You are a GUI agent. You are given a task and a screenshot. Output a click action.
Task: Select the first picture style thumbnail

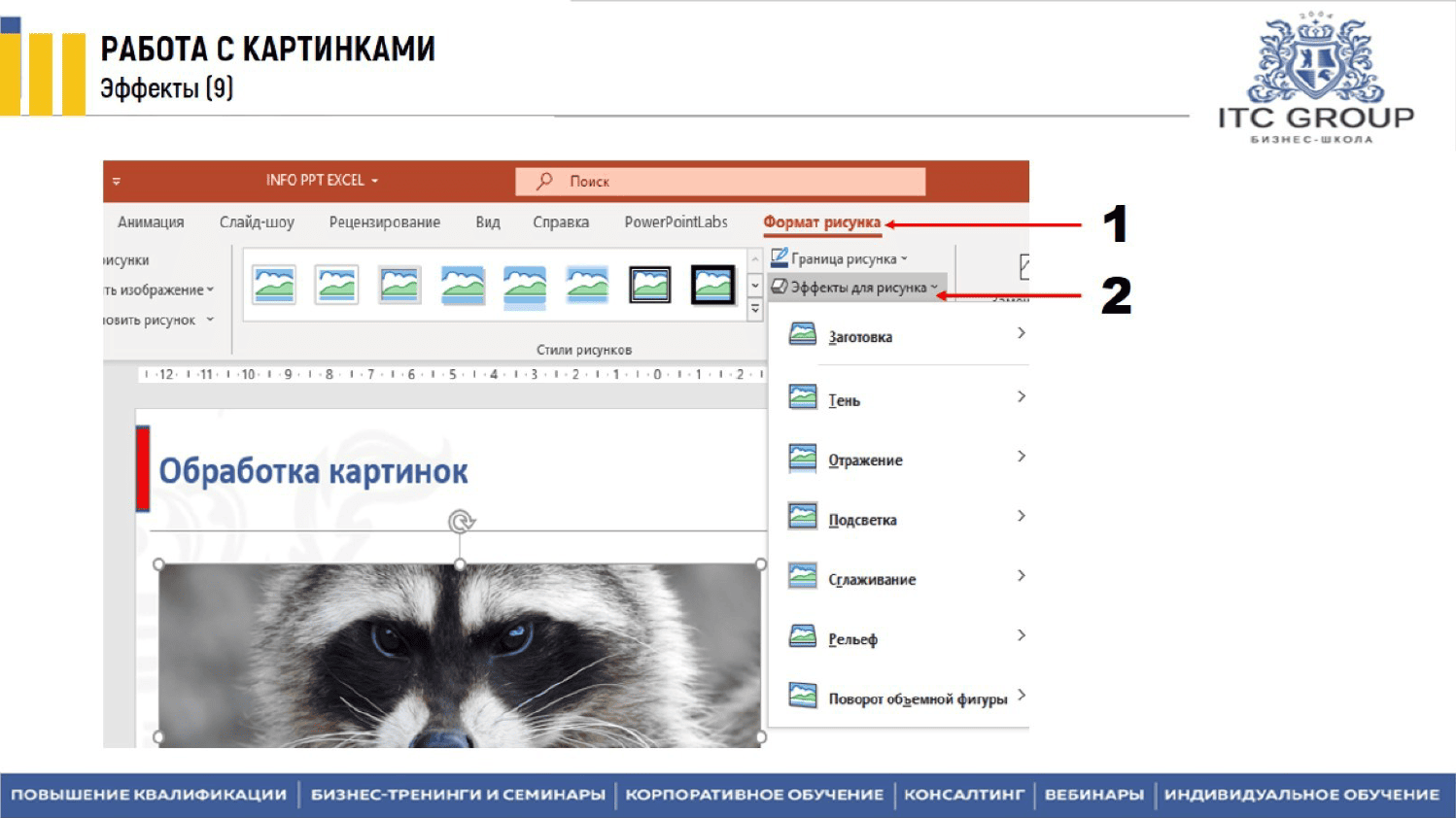tap(274, 286)
